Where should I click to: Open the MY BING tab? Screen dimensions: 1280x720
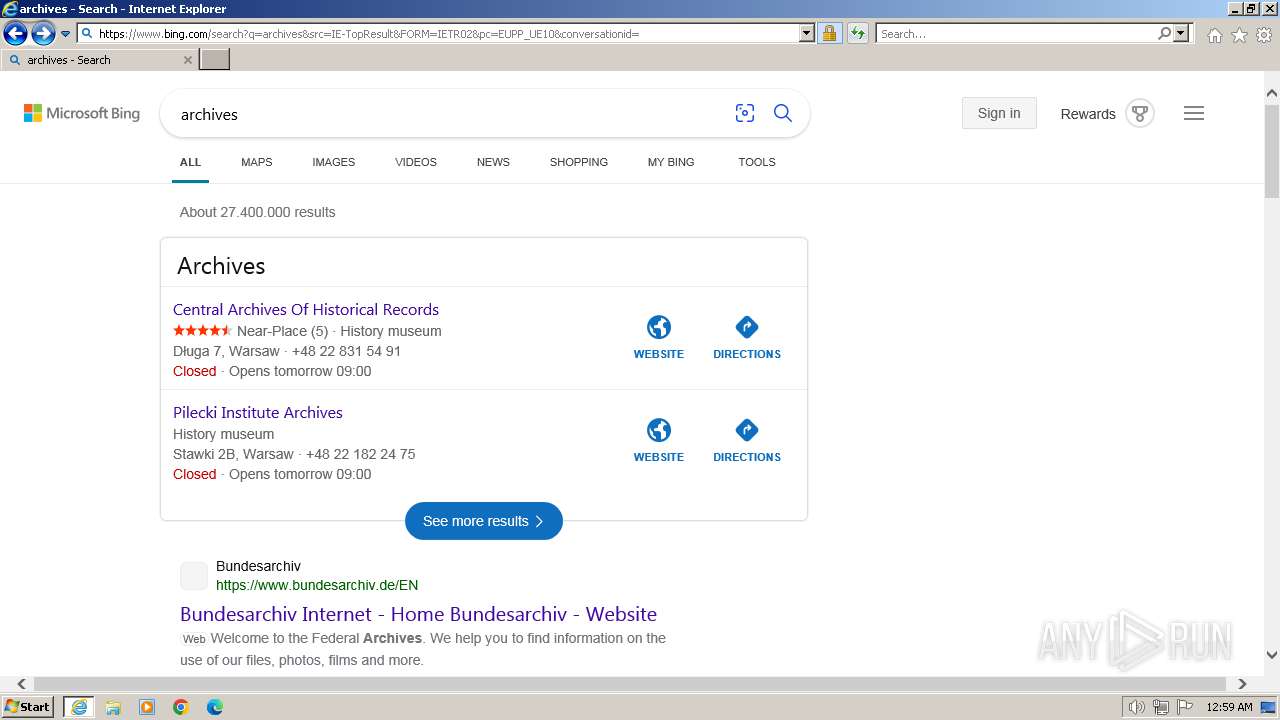[671, 162]
